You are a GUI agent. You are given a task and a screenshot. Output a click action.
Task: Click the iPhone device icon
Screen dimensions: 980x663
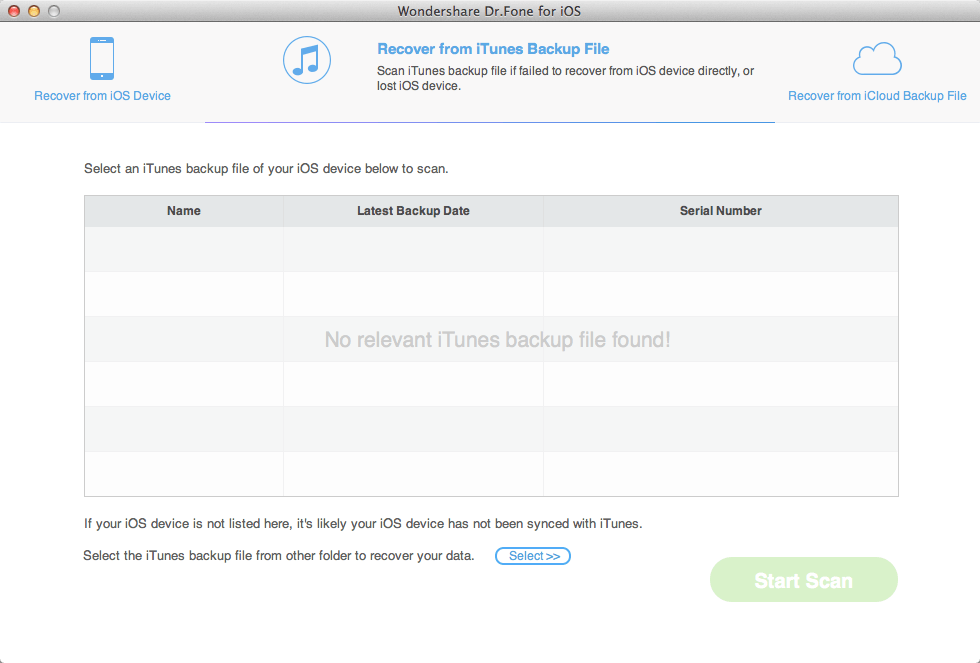[102, 59]
